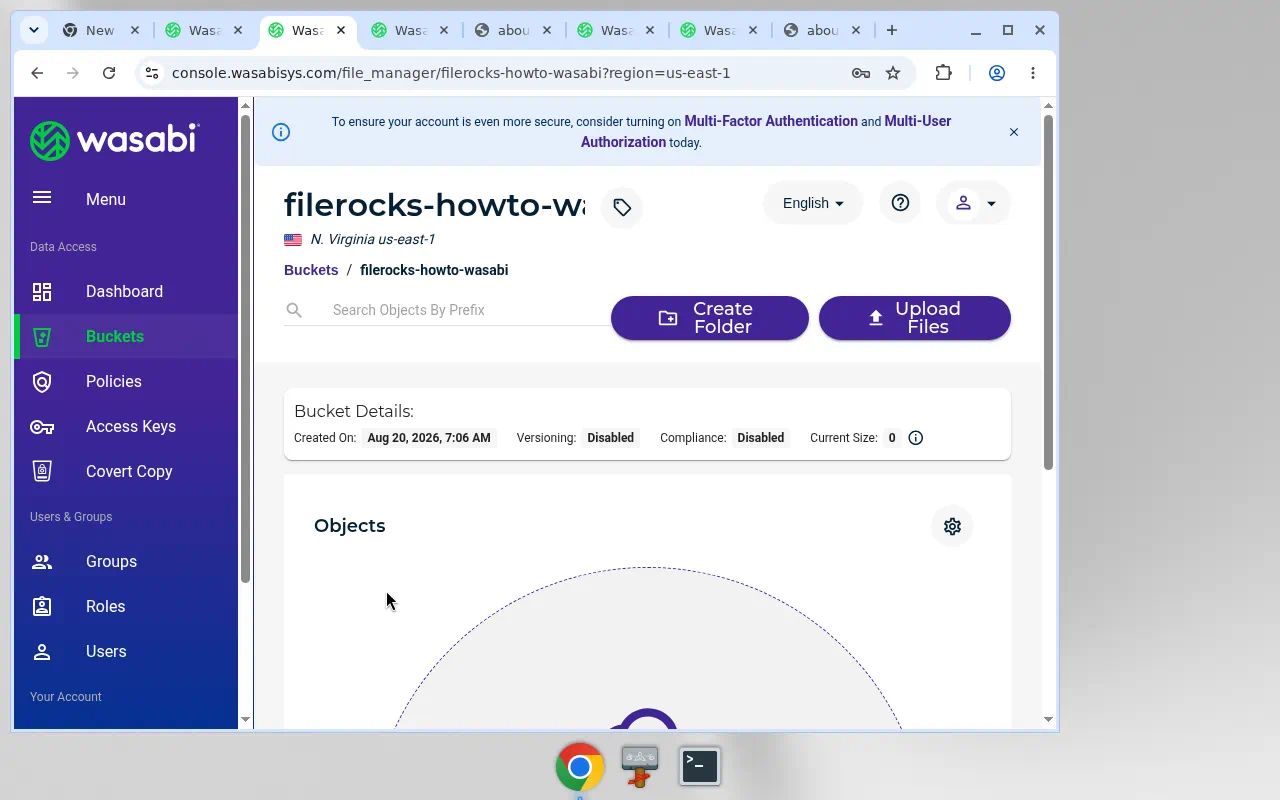The height and width of the screenshot is (800, 1280).
Task: Click the Buckets breadcrumb link
Action: click(x=311, y=270)
